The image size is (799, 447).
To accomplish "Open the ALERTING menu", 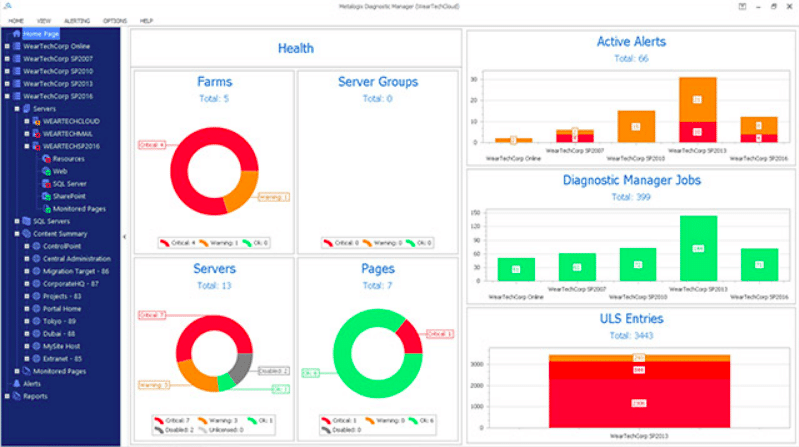I will click(77, 21).
